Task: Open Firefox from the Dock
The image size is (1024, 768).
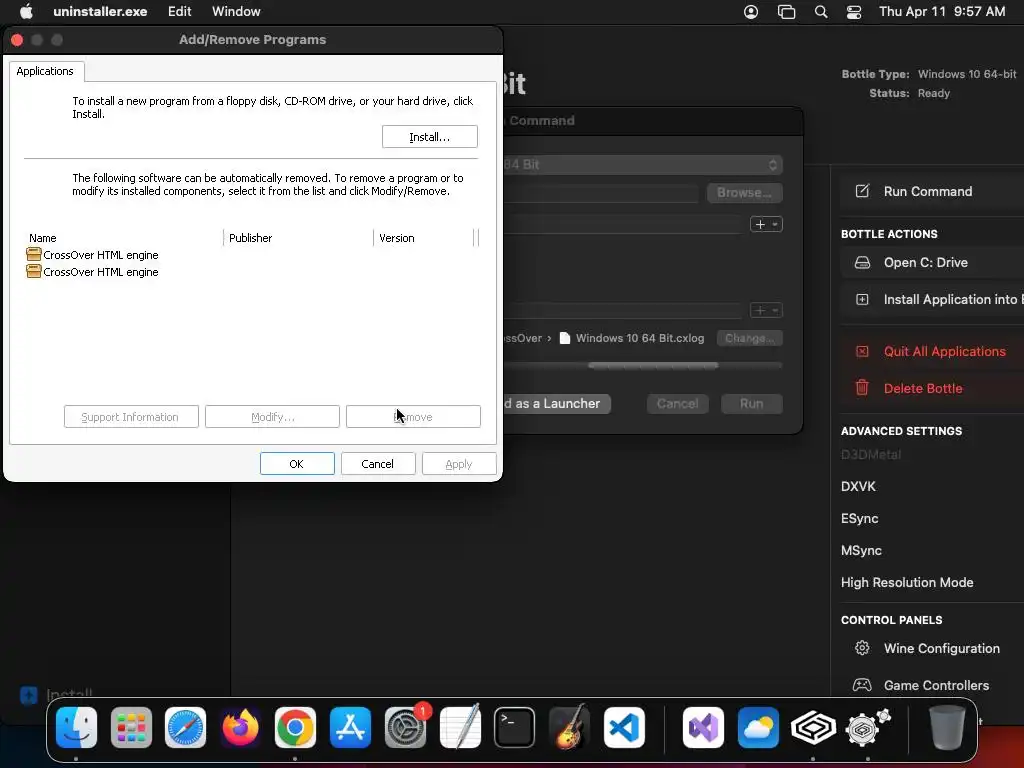Action: 240,728
